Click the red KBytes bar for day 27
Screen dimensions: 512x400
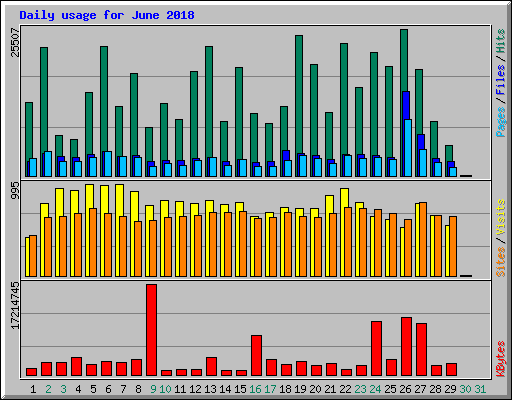pyautogui.click(x=421, y=350)
